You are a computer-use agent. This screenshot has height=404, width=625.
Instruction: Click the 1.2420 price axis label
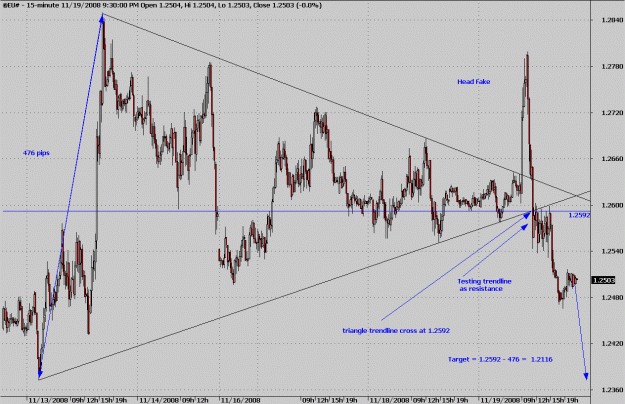(612, 343)
